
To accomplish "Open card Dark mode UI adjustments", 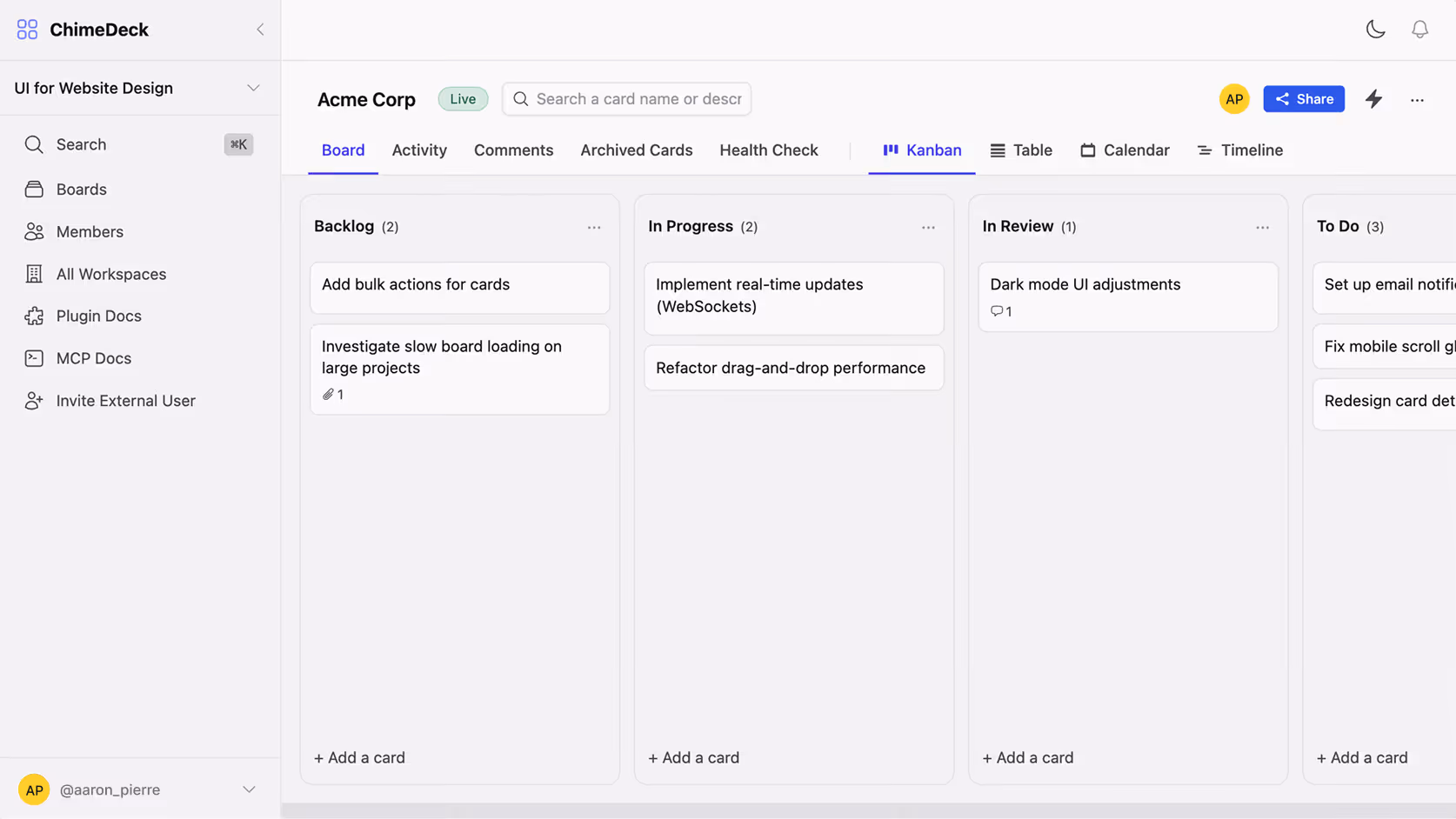I will pyautogui.click(x=1128, y=296).
